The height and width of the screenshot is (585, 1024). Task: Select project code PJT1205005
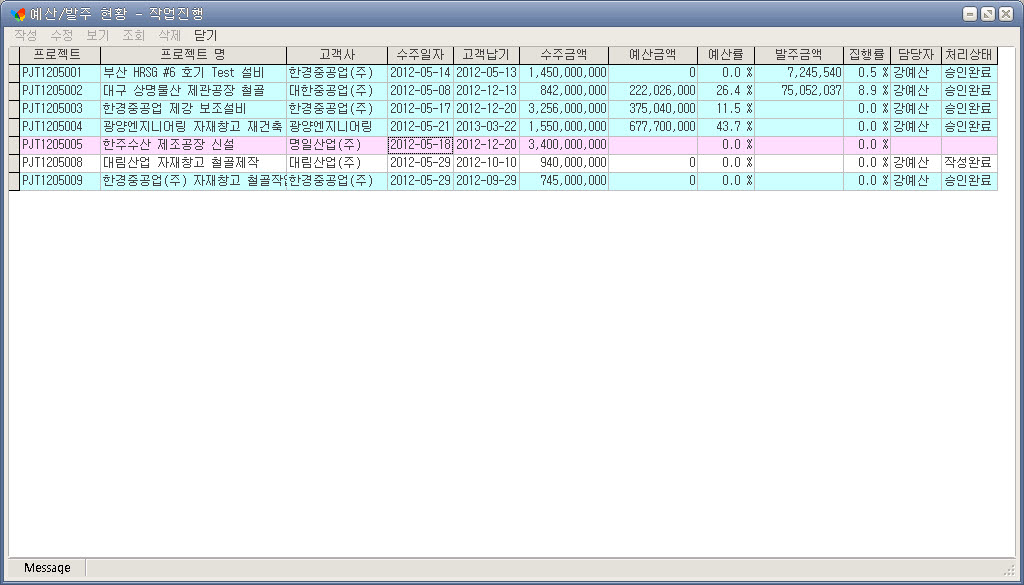(60, 144)
